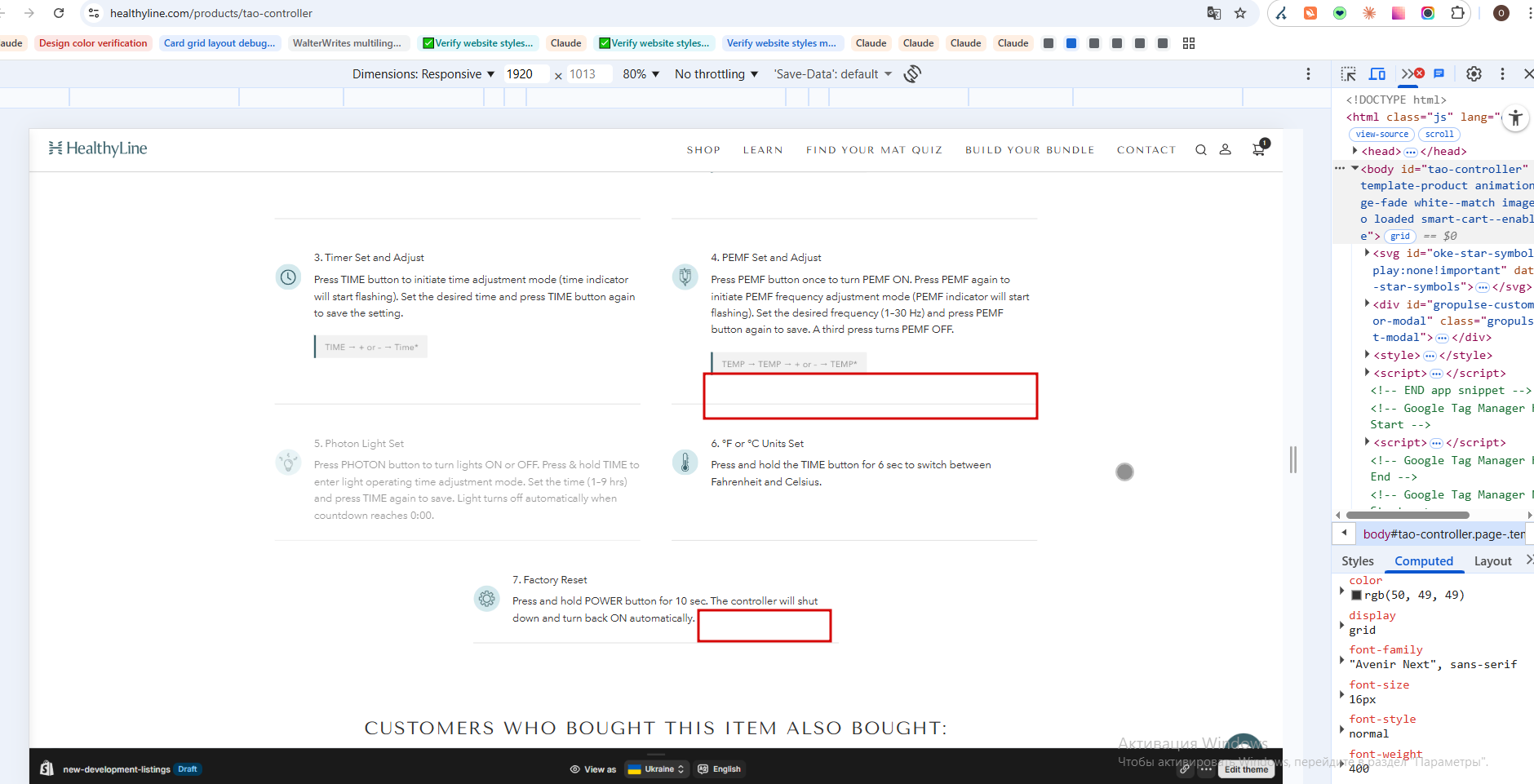Expand the div gropulse-custom modal node
The width and height of the screenshot is (1534, 784).
click(x=1368, y=303)
